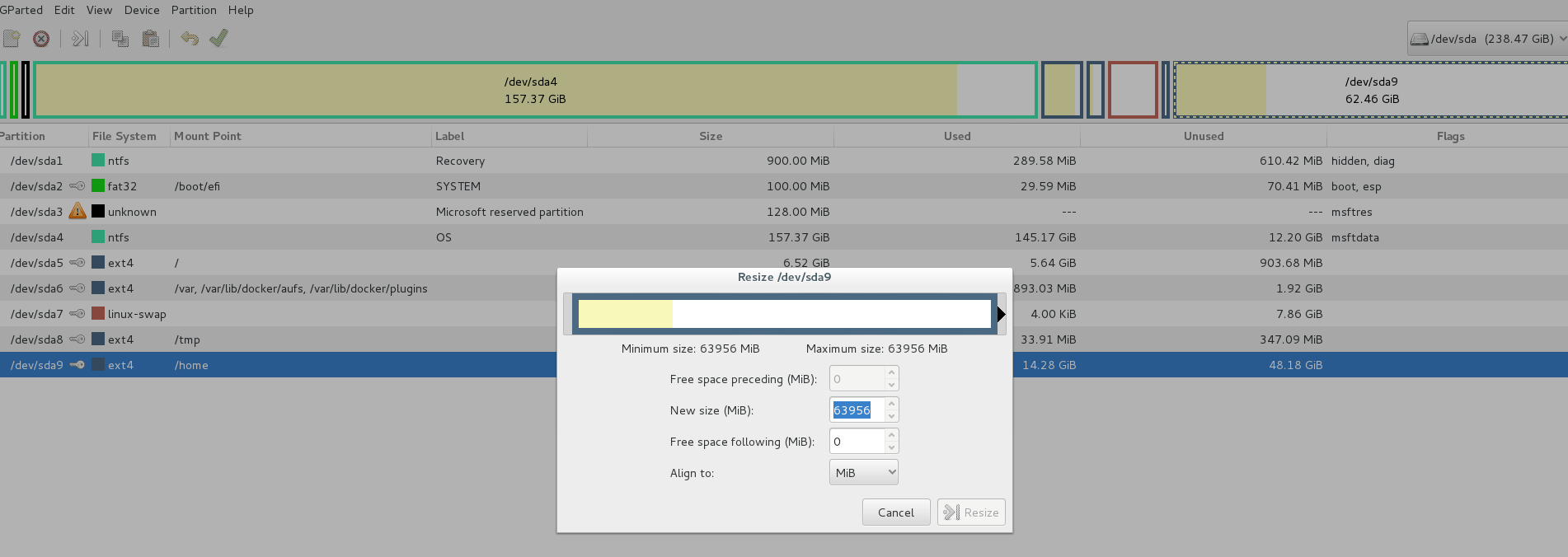Click the right resize handle arrow
The image size is (1568, 557).
[1001, 314]
